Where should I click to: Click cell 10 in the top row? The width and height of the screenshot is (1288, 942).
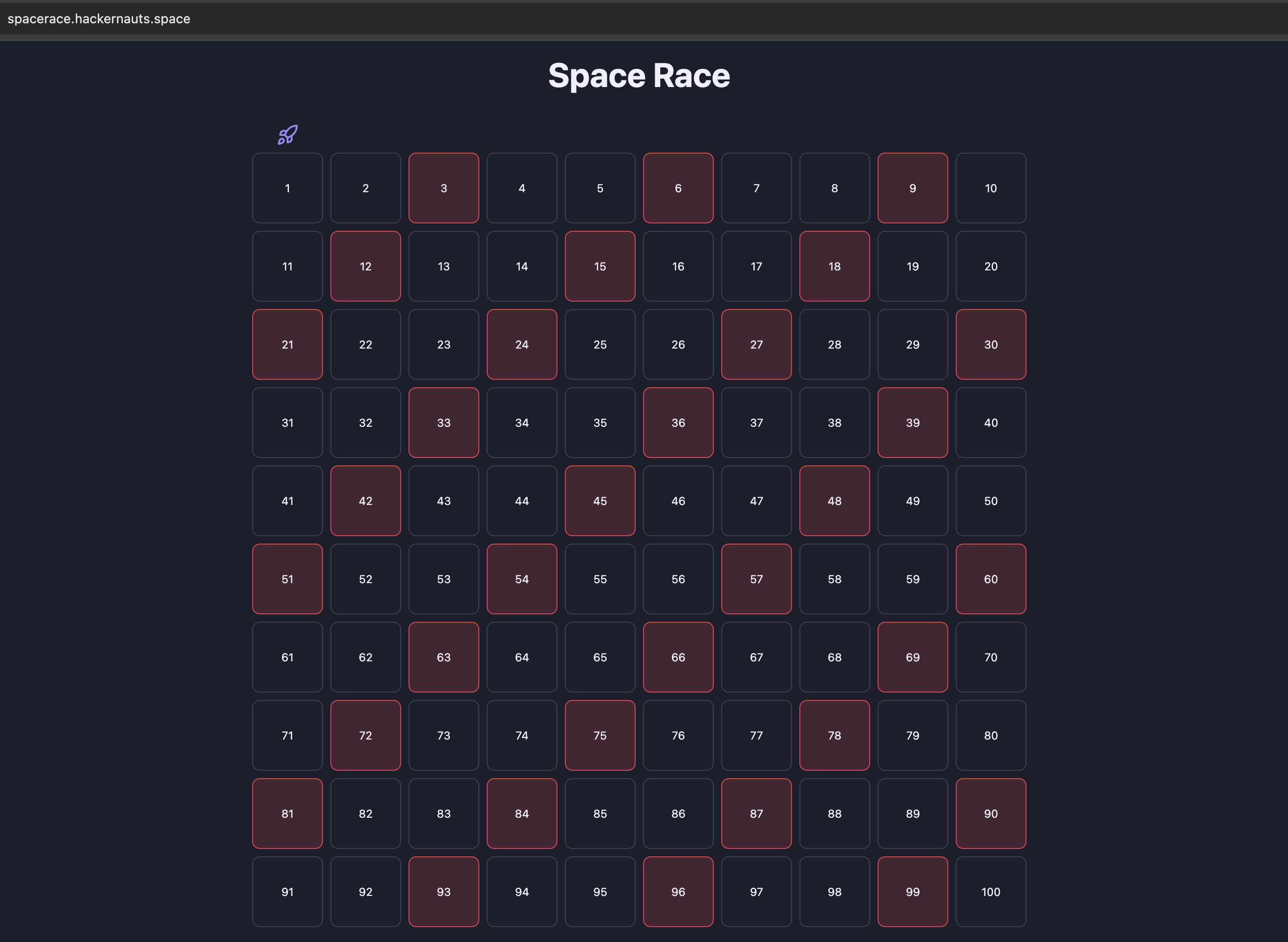click(x=991, y=188)
